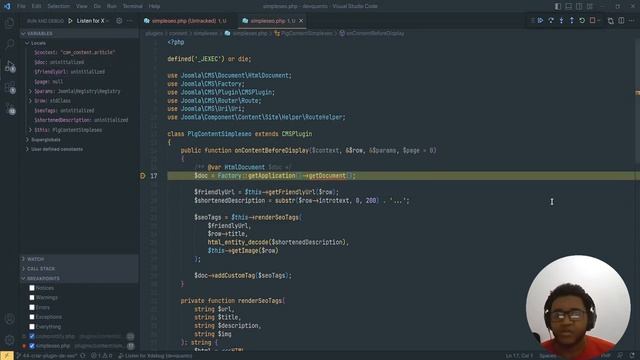Open the View menu
This screenshot has height=360, width=640.
tap(82, 7)
